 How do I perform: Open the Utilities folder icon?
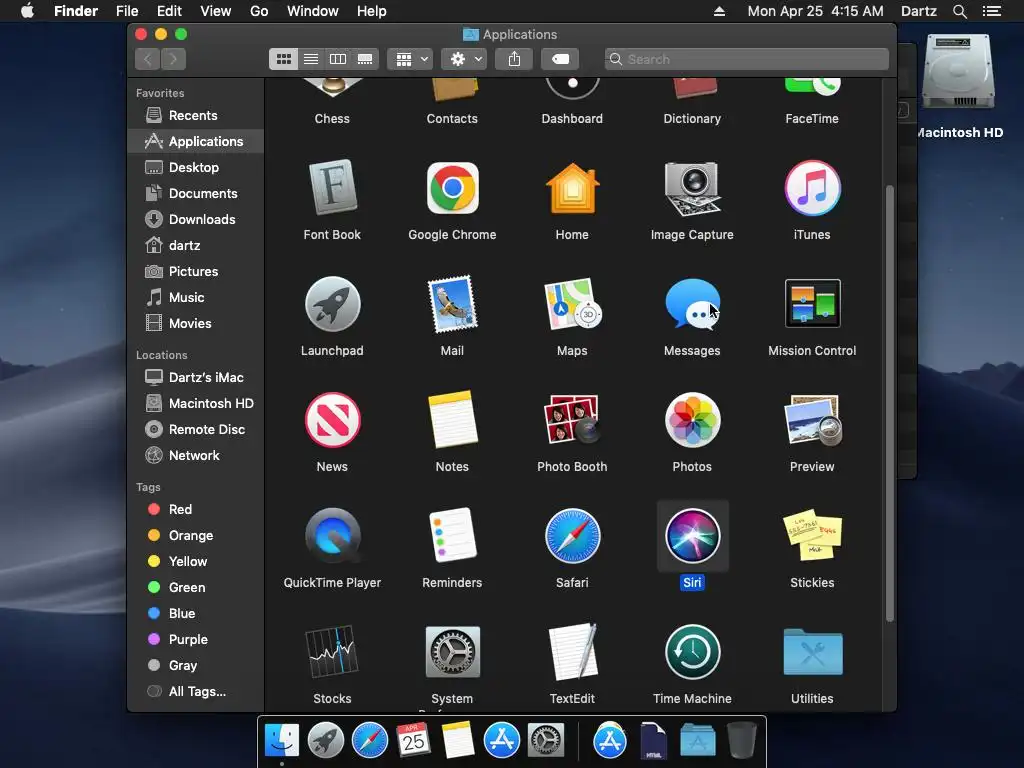tap(812, 652)
